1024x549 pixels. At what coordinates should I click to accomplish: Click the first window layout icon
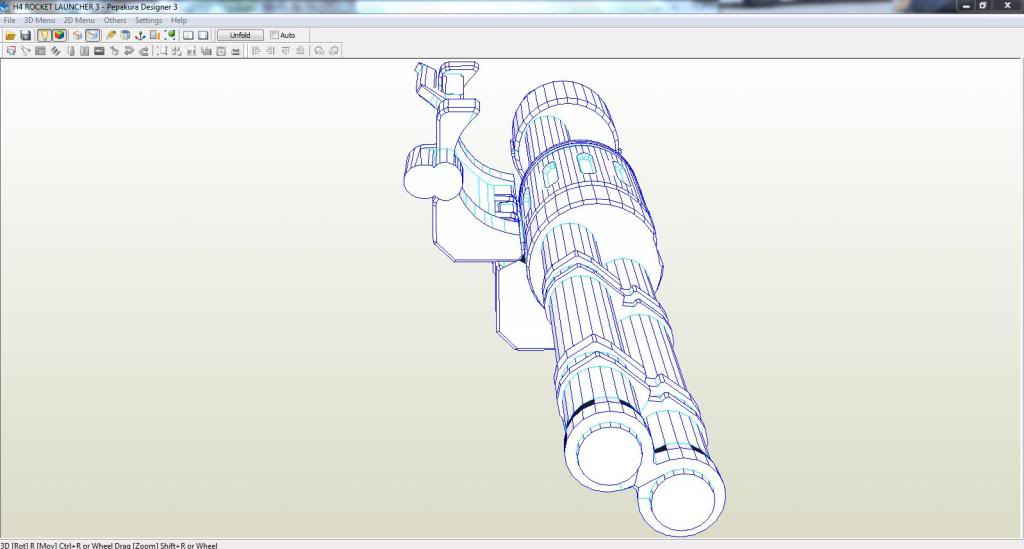pos(188,35)
